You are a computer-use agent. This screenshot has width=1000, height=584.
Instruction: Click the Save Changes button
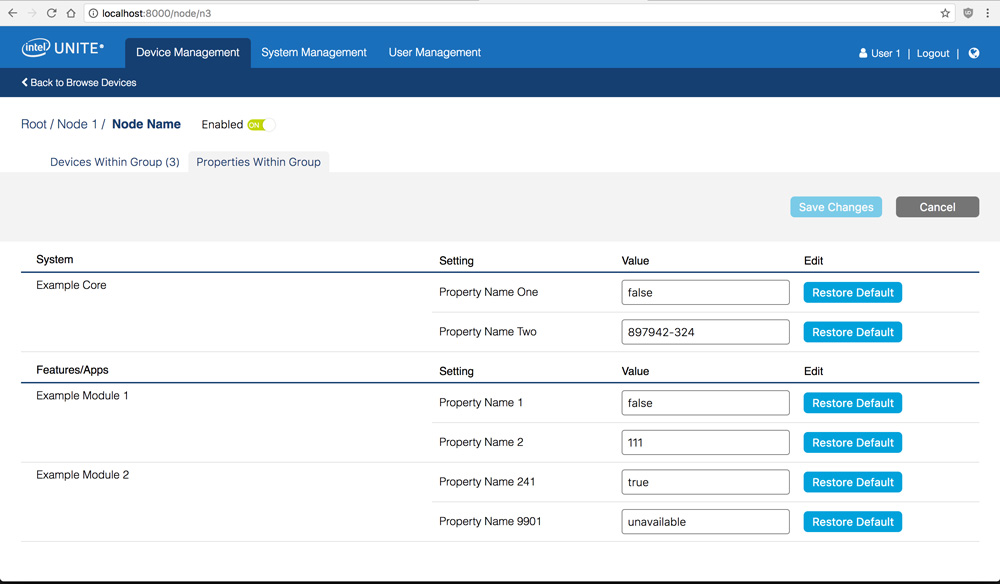coord(836,207)
